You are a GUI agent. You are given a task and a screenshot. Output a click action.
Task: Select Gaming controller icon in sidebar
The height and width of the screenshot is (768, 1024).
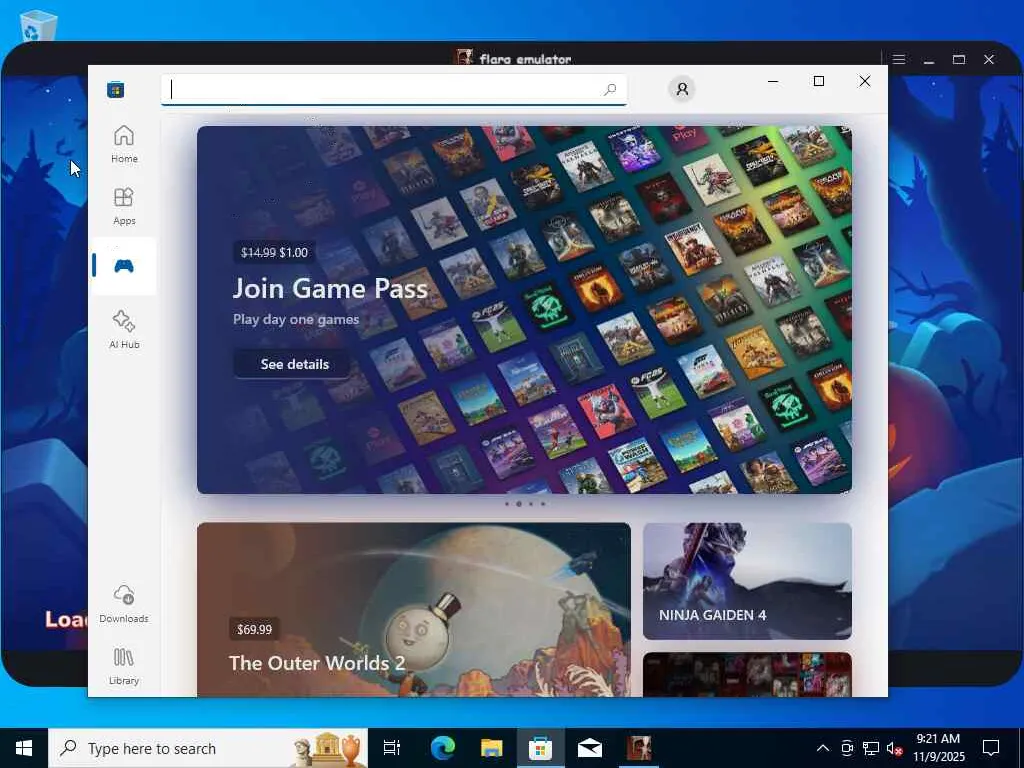point(124,266)
